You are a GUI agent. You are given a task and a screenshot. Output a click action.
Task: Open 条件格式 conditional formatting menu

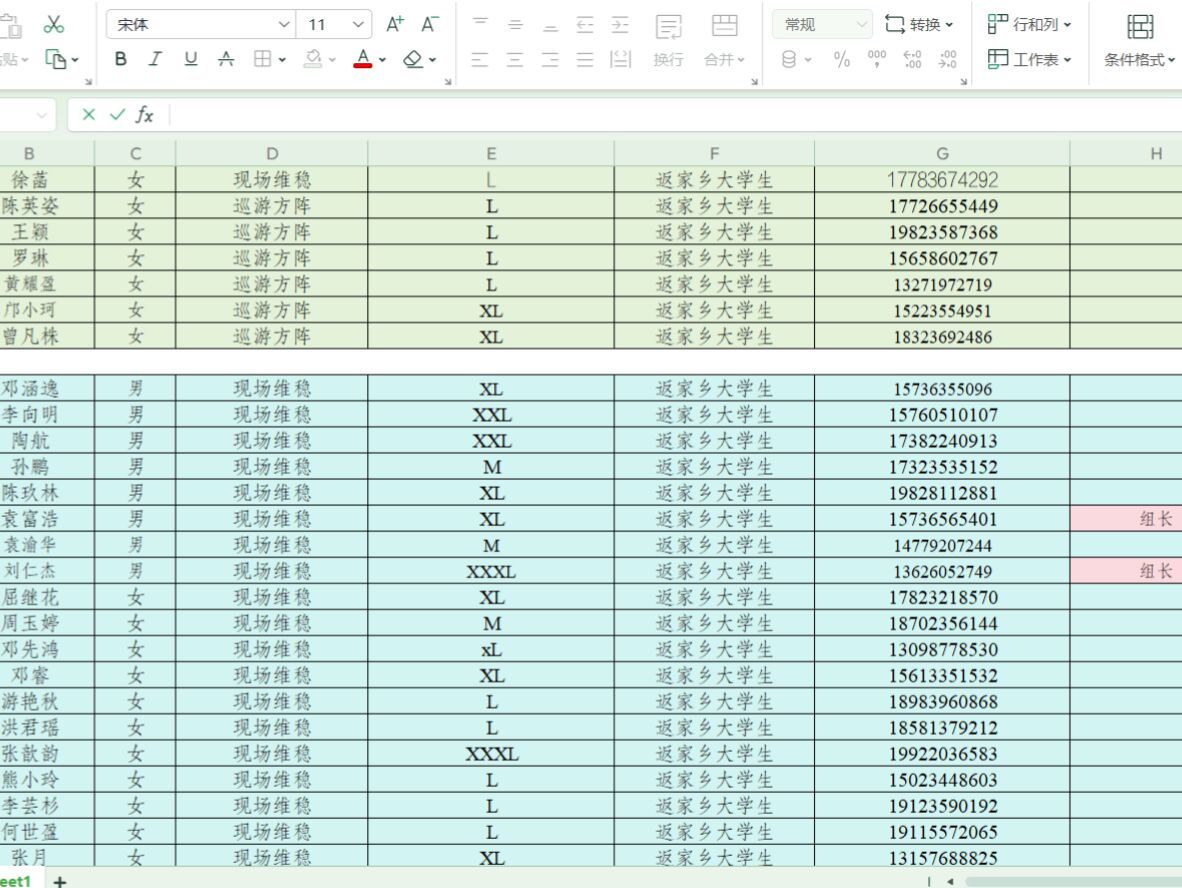click(x=1140, y=41)
